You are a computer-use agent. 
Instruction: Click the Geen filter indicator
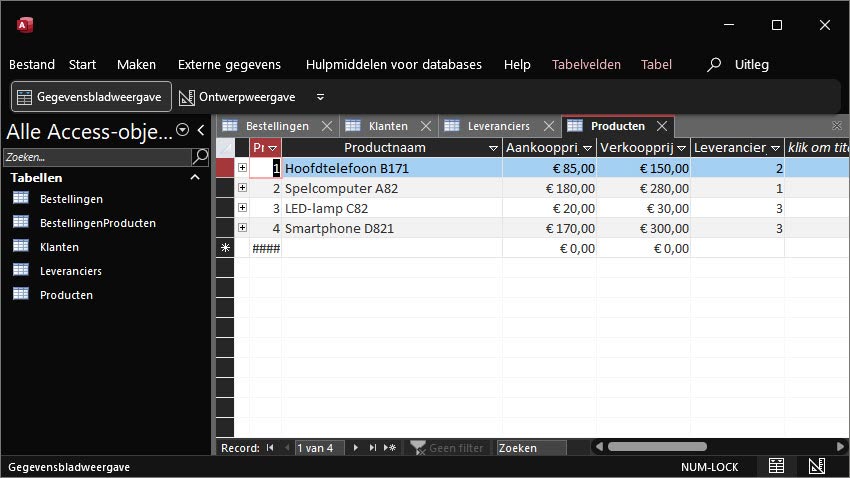click(447, 448)
